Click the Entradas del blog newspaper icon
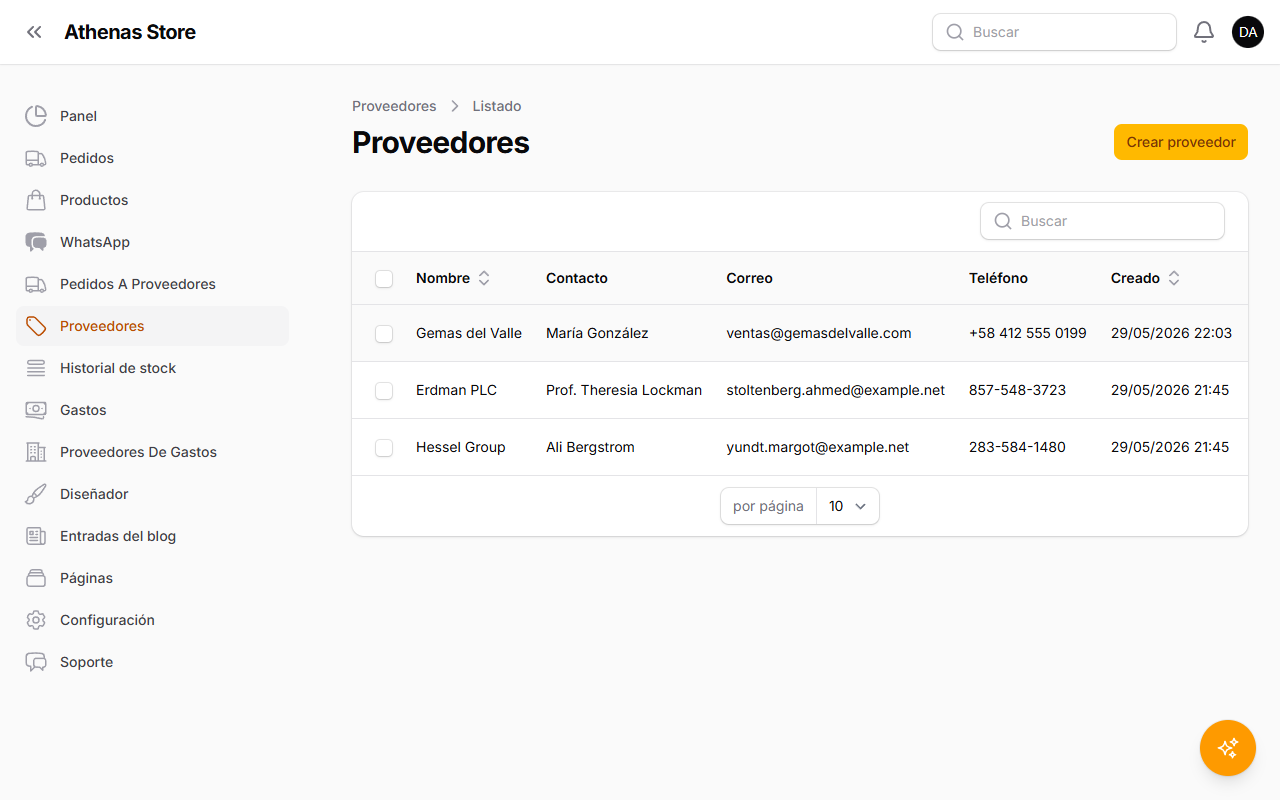The height and width of the screenshot is (800, 1280). click(x=36, y=536)
